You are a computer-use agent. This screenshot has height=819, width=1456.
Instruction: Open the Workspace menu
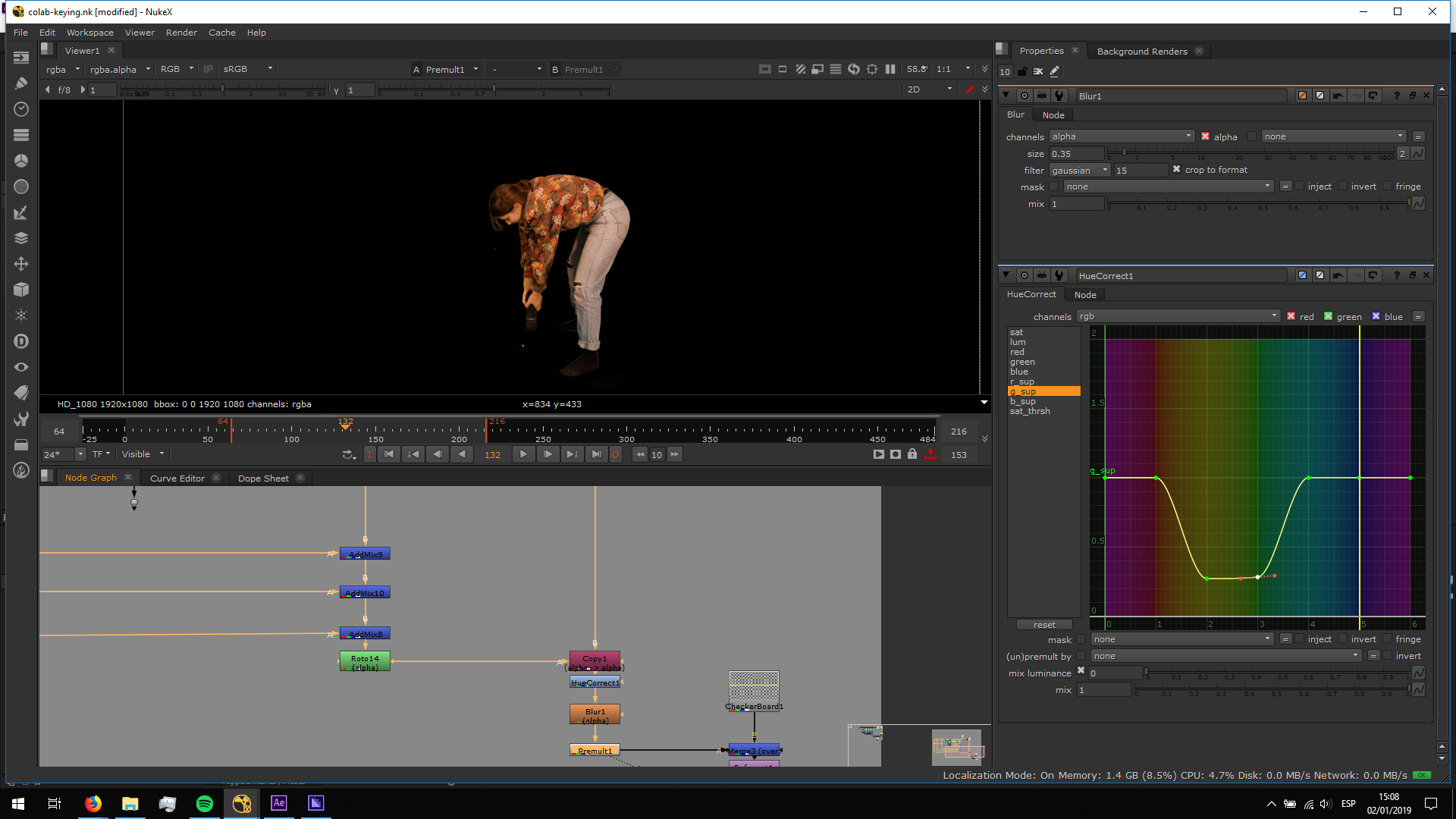[89, 33]
